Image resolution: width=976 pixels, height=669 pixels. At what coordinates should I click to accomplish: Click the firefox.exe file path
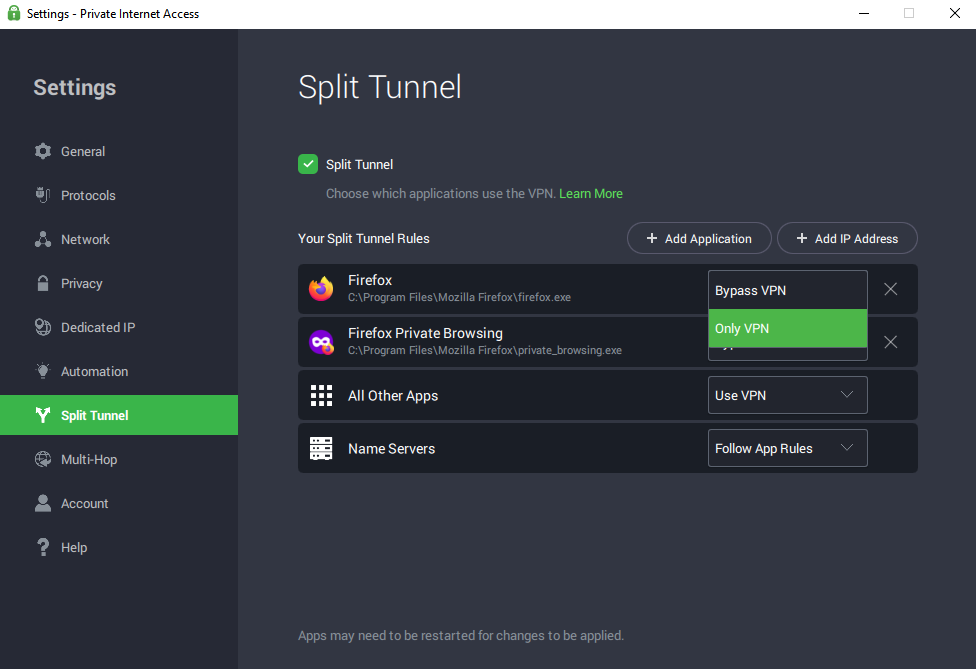(459, 297)
